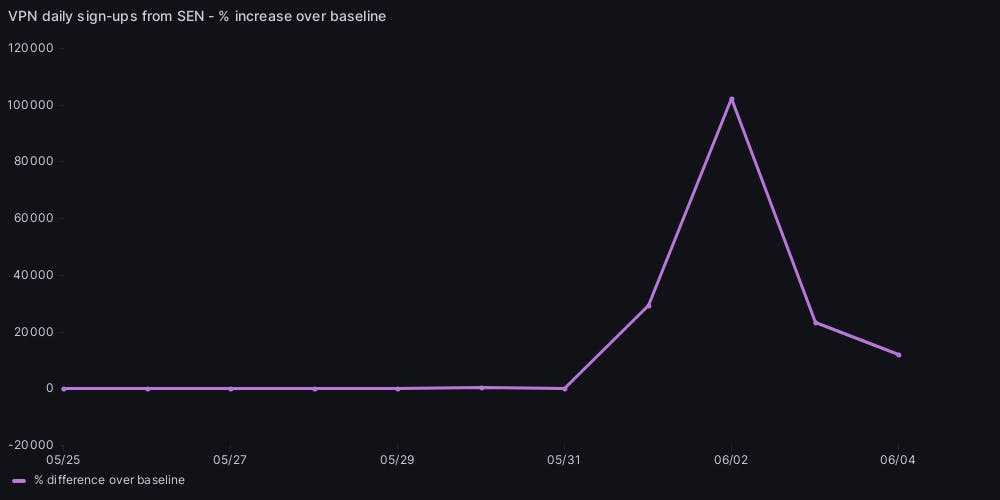1000x500 pixels.
Task: Select the 05/25 x-axis date label
Action: tap(63, 460)
